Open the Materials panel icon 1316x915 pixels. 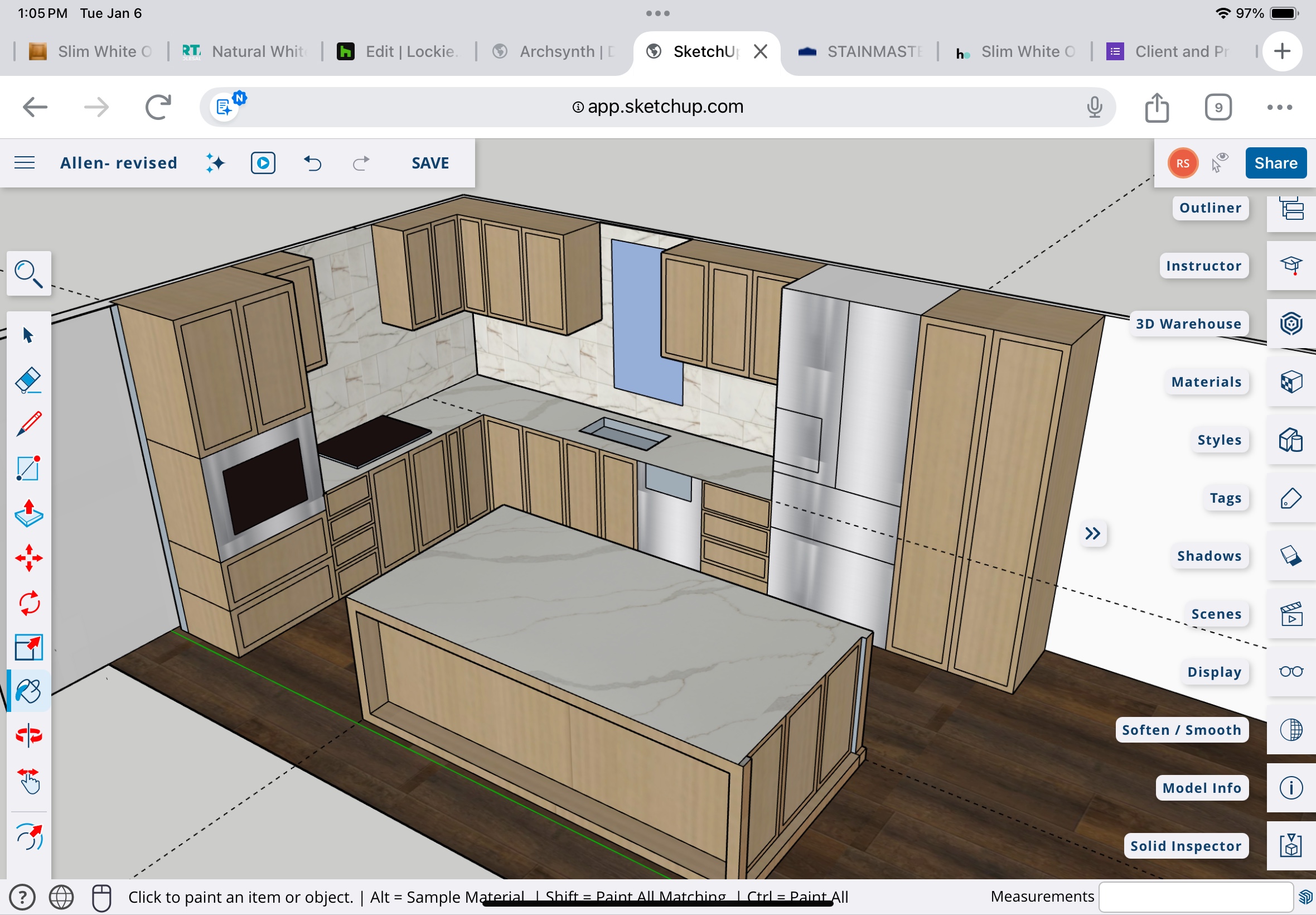point(1290,382)
